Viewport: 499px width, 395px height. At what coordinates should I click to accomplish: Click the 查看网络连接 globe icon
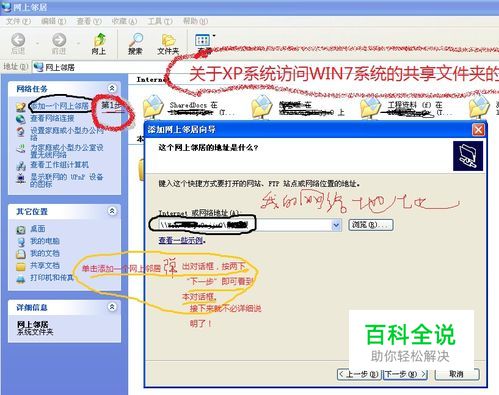click(x=21, y=119)
